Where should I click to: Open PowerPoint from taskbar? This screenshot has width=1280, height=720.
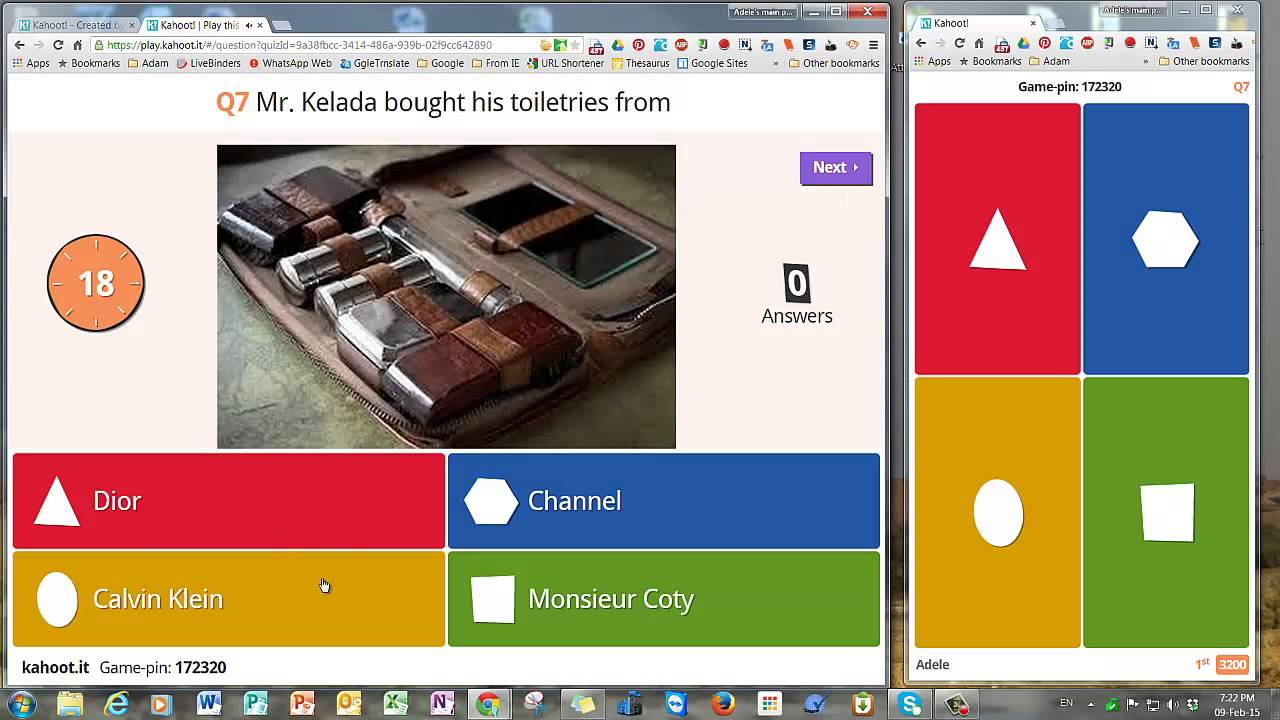pyautogui.click(x=302, y=704)
